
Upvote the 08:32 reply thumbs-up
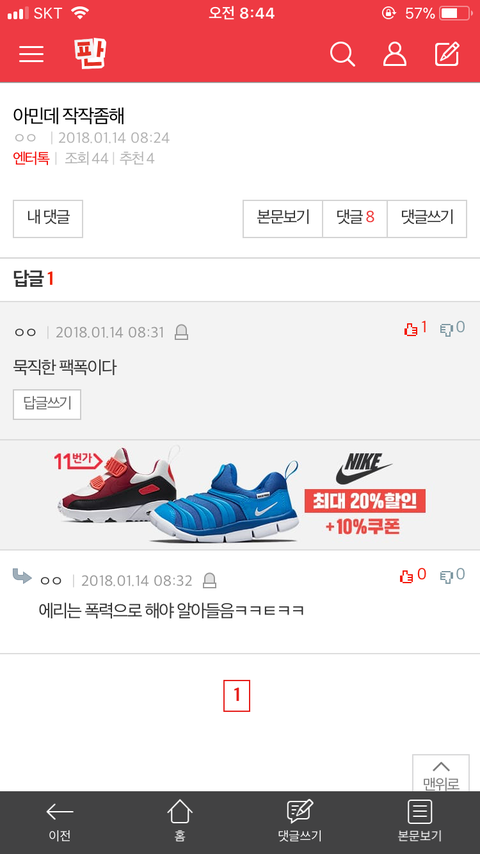pyautogui.click(x=412, y=575)
